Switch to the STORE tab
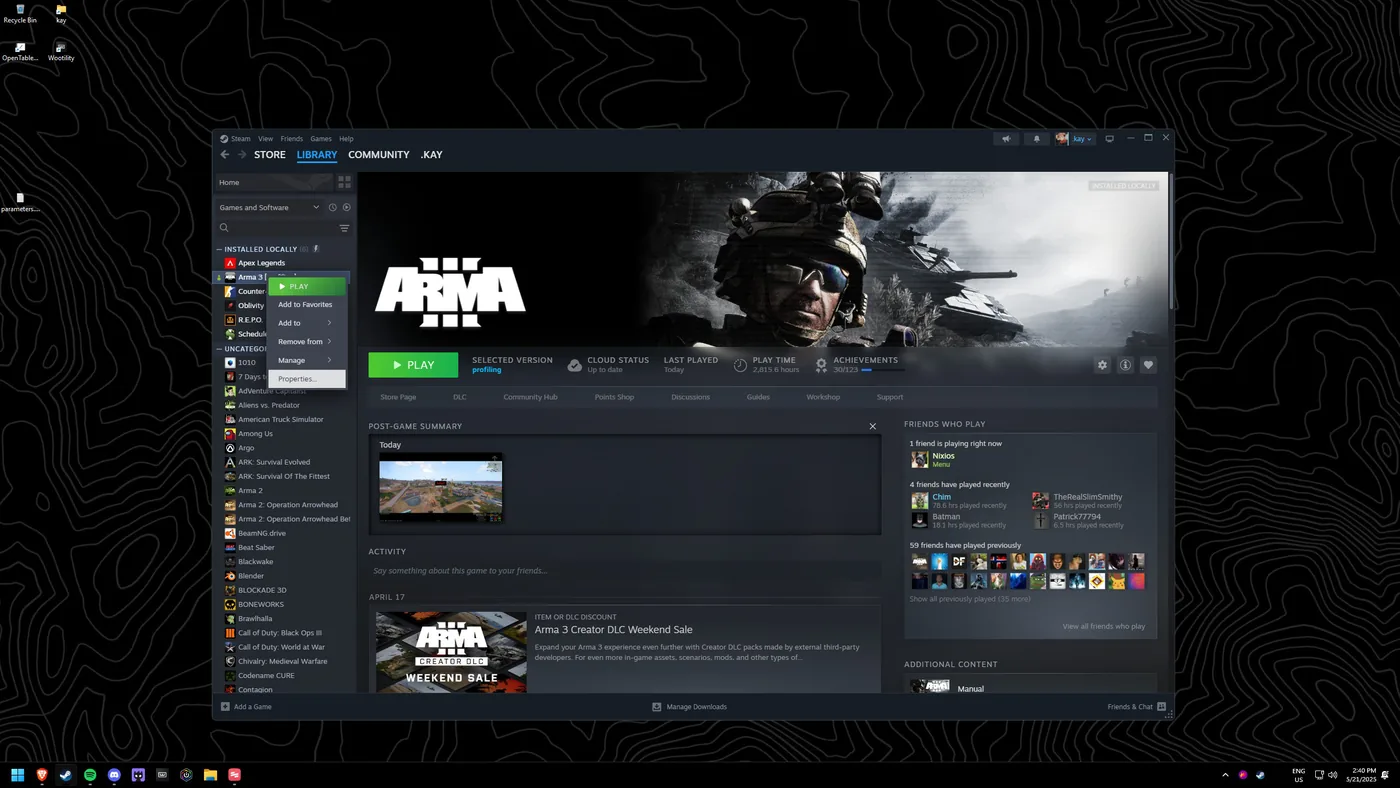The width and height of the screenshot is (1400, 788). pos(270,155)
